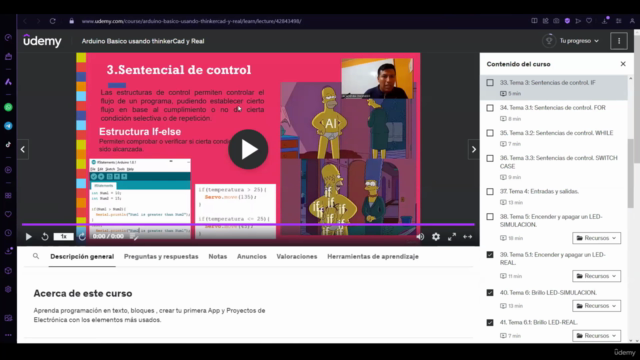The width and height of the screenshot is (640, 360).
Task: Open the Anuncios tab
Action: 252,256
